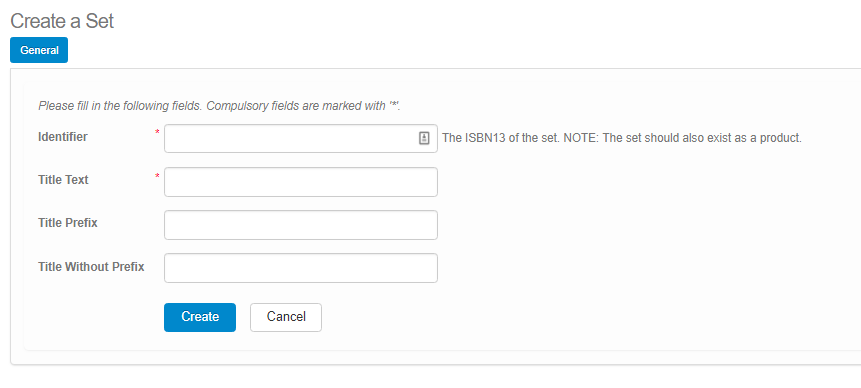Screen dimensions: 861x388
Task: Cancel creating the set
Action: pyautogui.click(x=286, y=317)
